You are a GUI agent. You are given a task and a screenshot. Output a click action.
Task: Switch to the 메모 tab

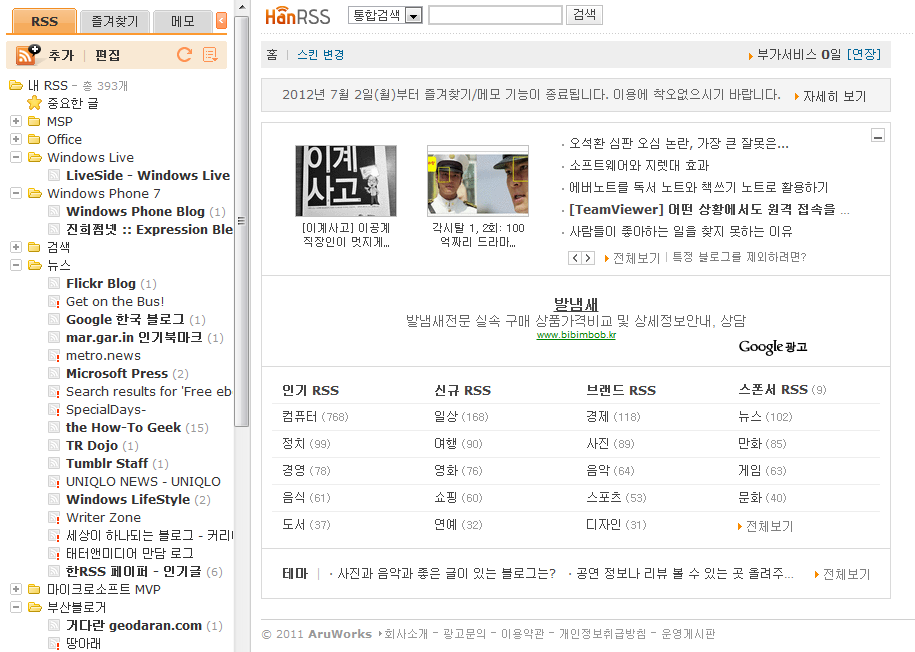[183, 22]
